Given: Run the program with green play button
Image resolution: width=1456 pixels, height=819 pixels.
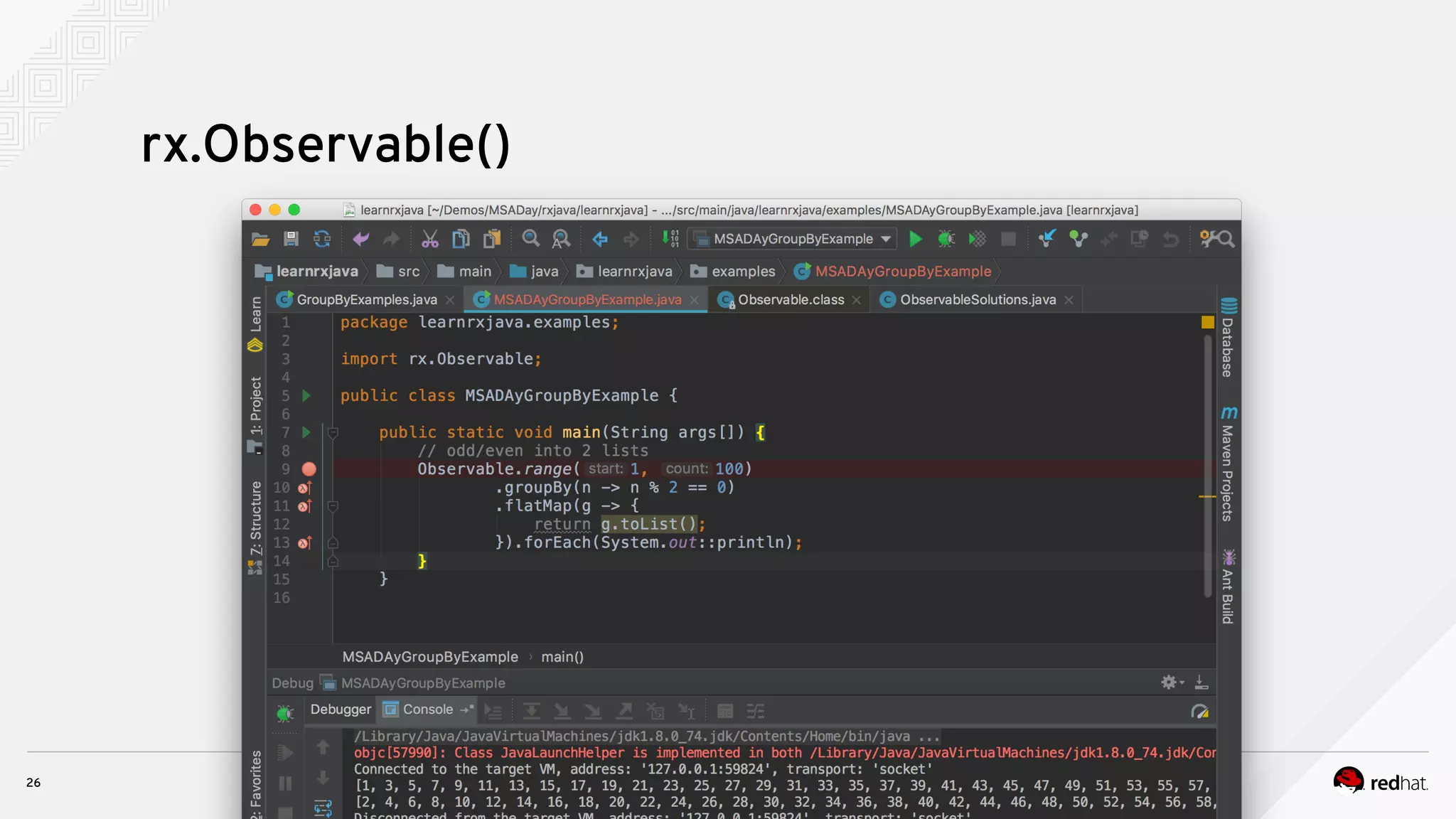Looking at the screenshot, I should (x=916, y=240).
